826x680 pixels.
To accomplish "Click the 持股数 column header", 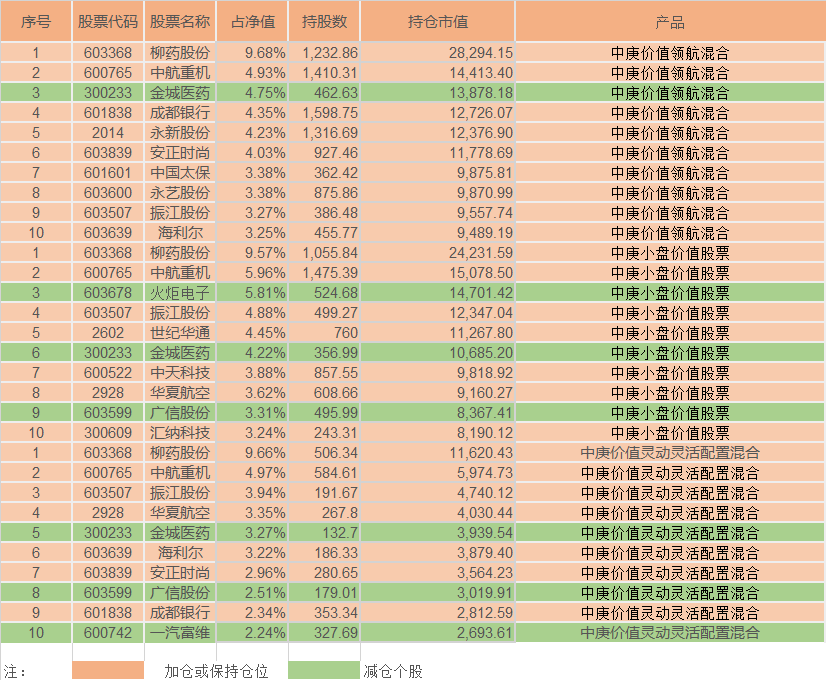I will (324, 21).
